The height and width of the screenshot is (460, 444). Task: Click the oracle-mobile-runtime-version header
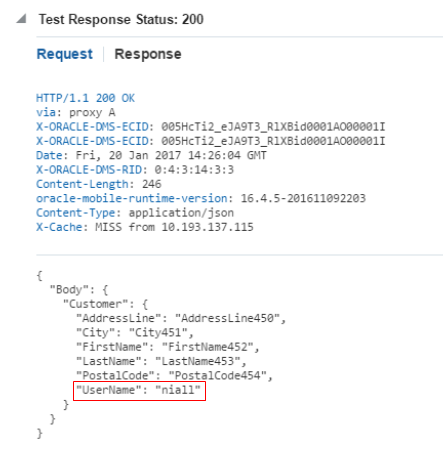click(x=201, y=198)
